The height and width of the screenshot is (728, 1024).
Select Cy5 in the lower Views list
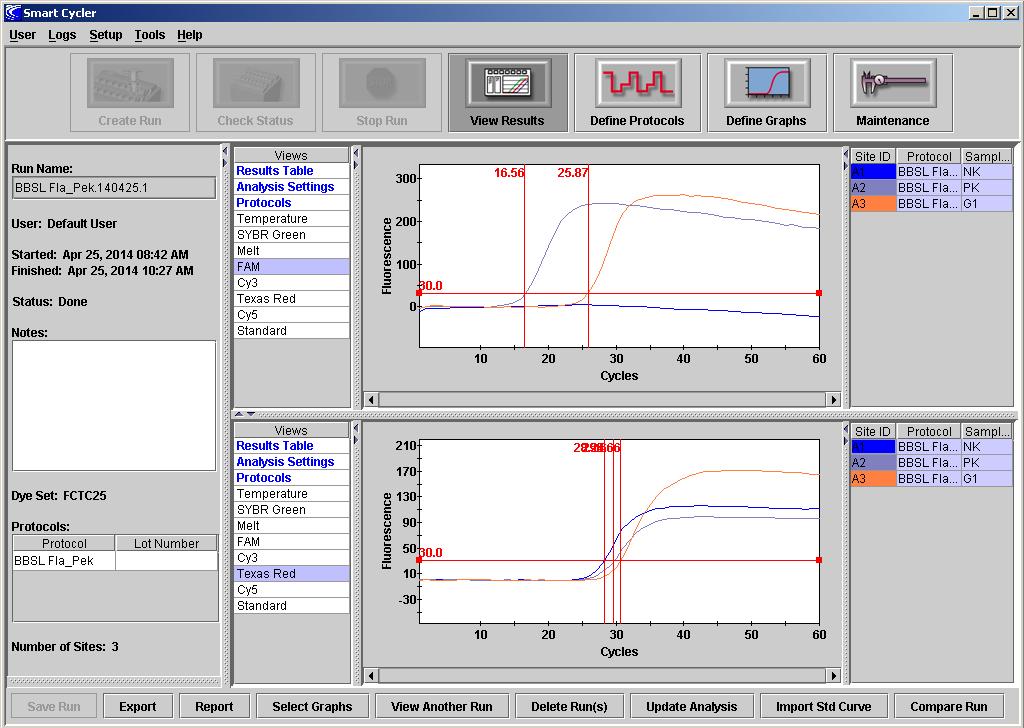[x=291, y=590]
